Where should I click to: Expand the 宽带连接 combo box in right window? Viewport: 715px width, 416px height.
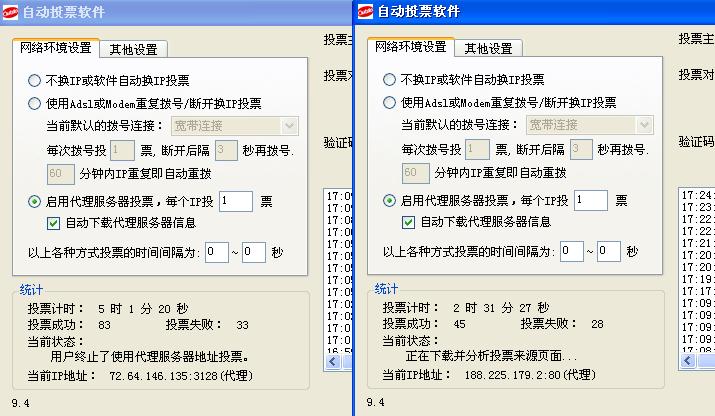pyautogui.click(x=645, y=125)
